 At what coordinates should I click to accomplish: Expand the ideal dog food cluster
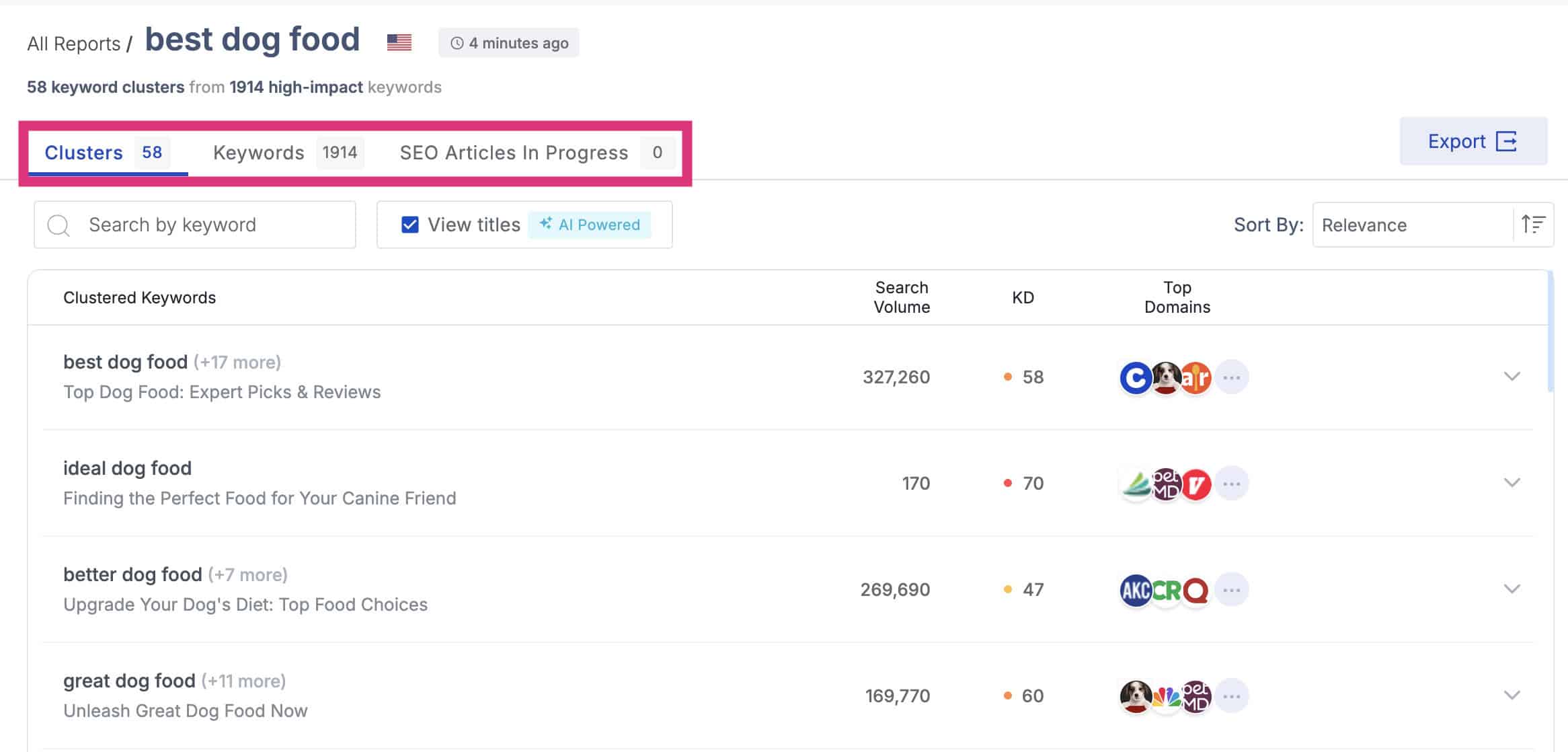pyautogui.click(x=1512, y=482)
